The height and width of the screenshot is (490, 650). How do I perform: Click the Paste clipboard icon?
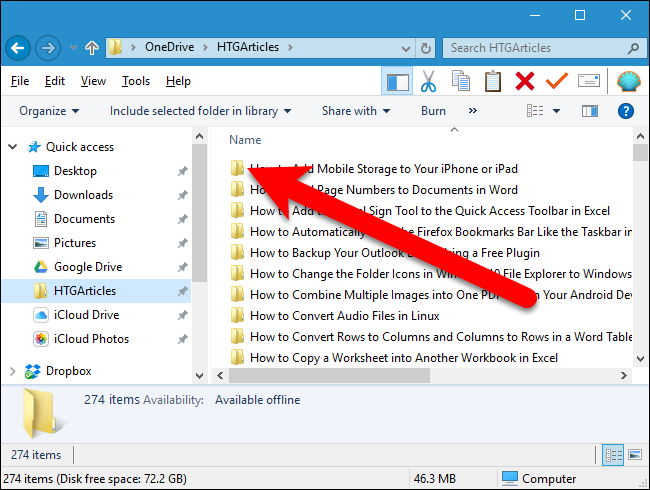point(492,81)
